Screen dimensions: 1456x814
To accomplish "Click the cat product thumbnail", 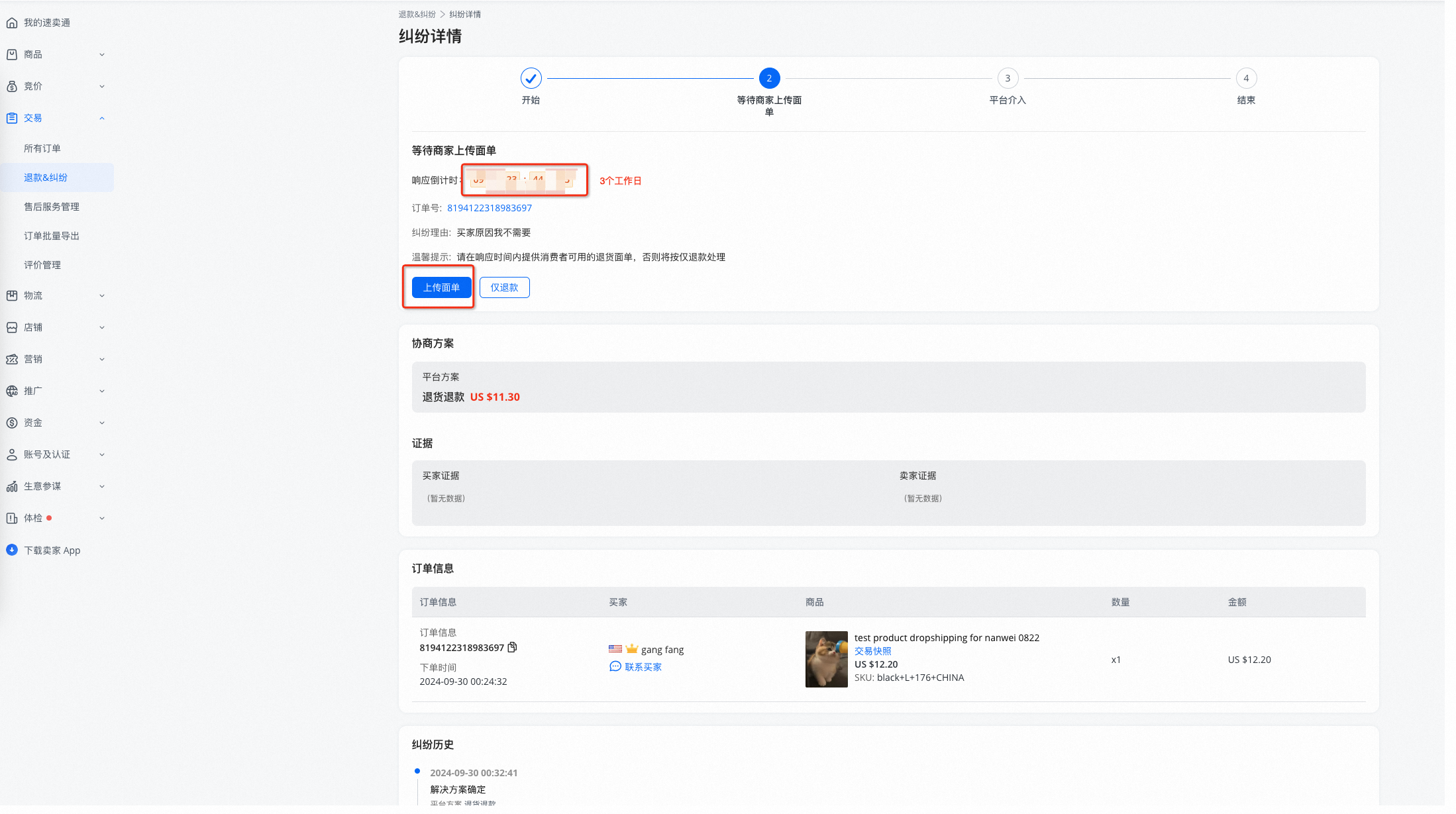I will coord(826,660).
